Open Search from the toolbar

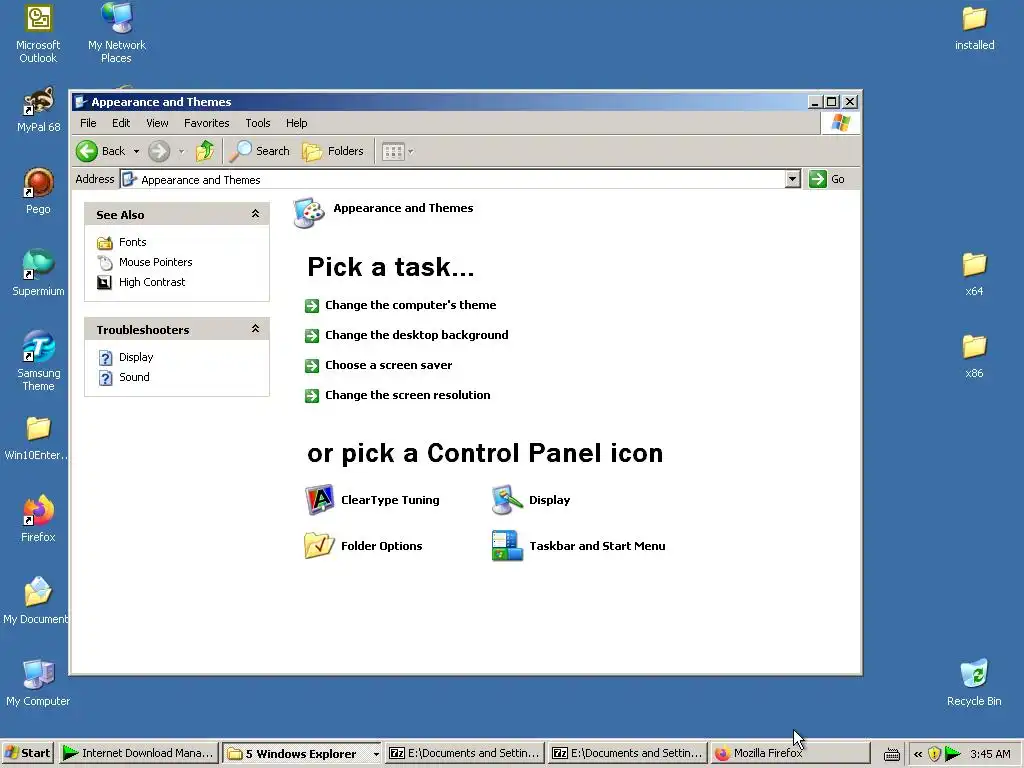[260, 151]
